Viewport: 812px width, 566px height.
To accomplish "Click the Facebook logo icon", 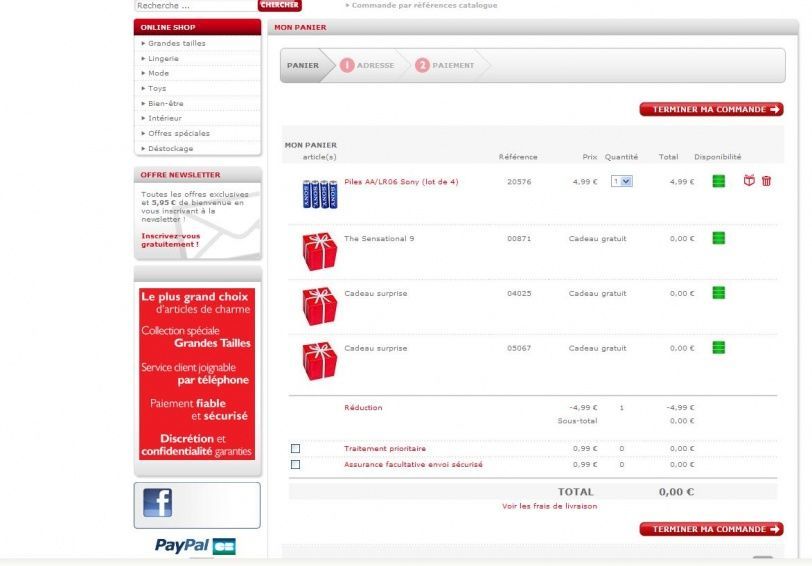I will [158, 502].
